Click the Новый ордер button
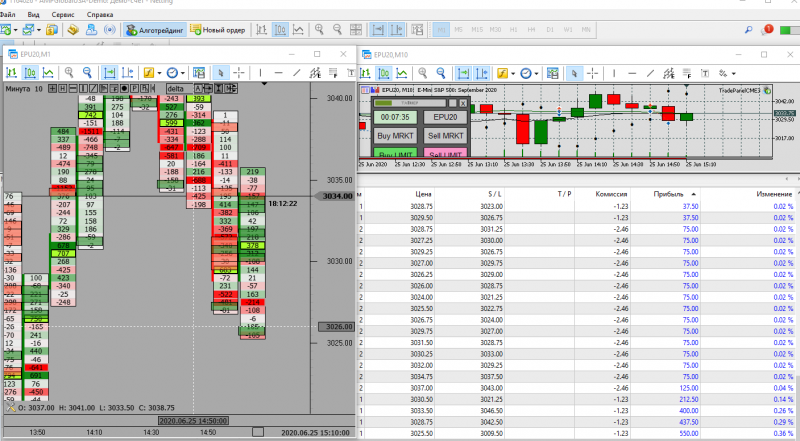Image resolution: width=800 pixels, height=441 pixels. click(218, 30)
